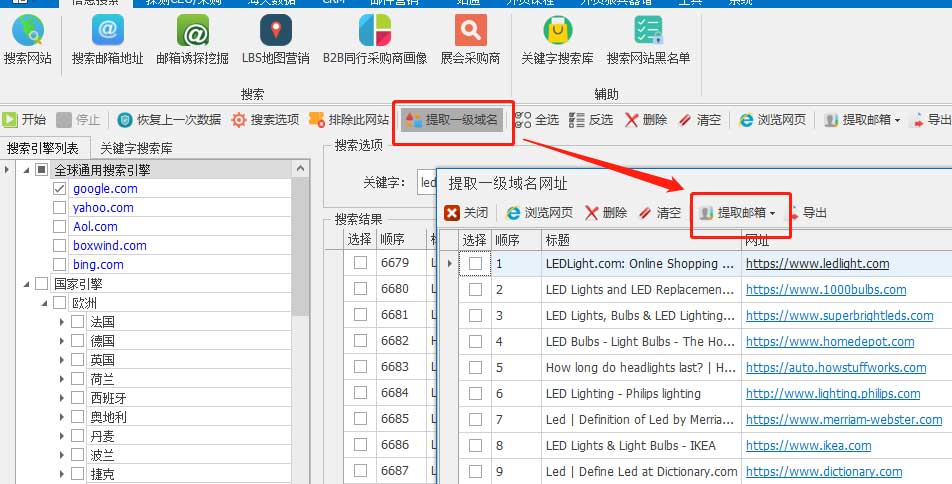Expand the 德国 tree node

click(62, 341)
